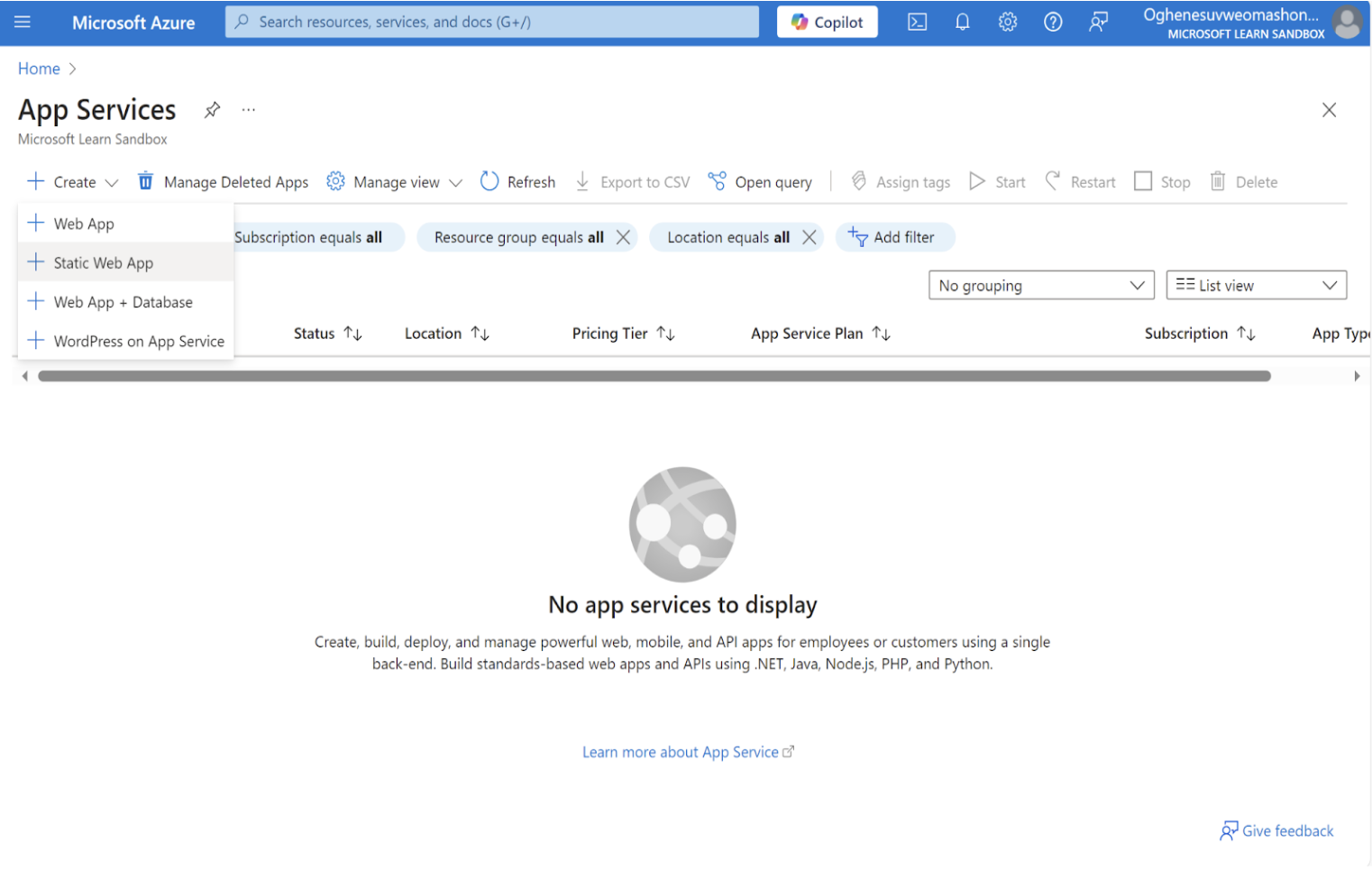1372x871 pixels.
Task: Open the Create dropdown
Action: click(73, 182)
